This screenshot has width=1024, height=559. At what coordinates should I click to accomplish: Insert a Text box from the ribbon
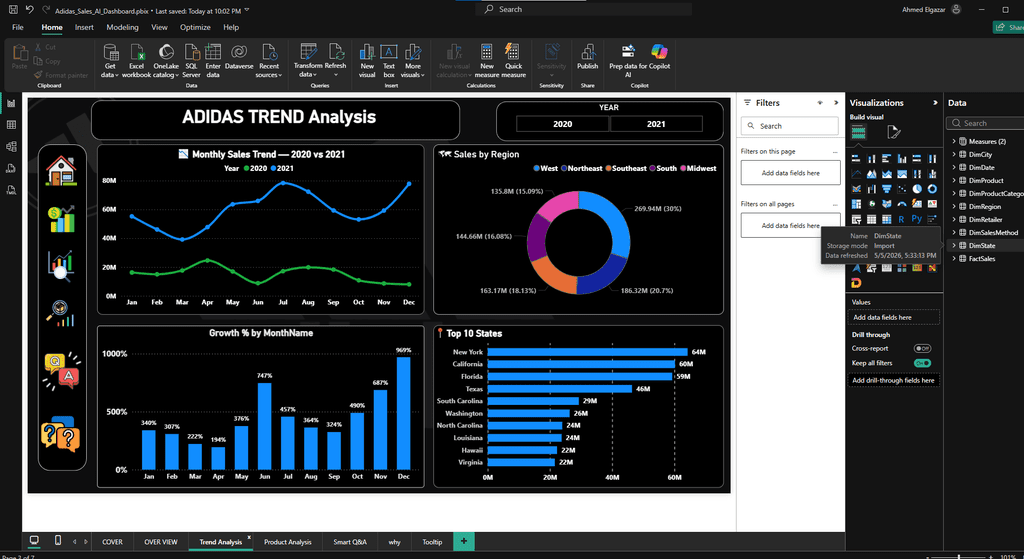pos(389,61)
